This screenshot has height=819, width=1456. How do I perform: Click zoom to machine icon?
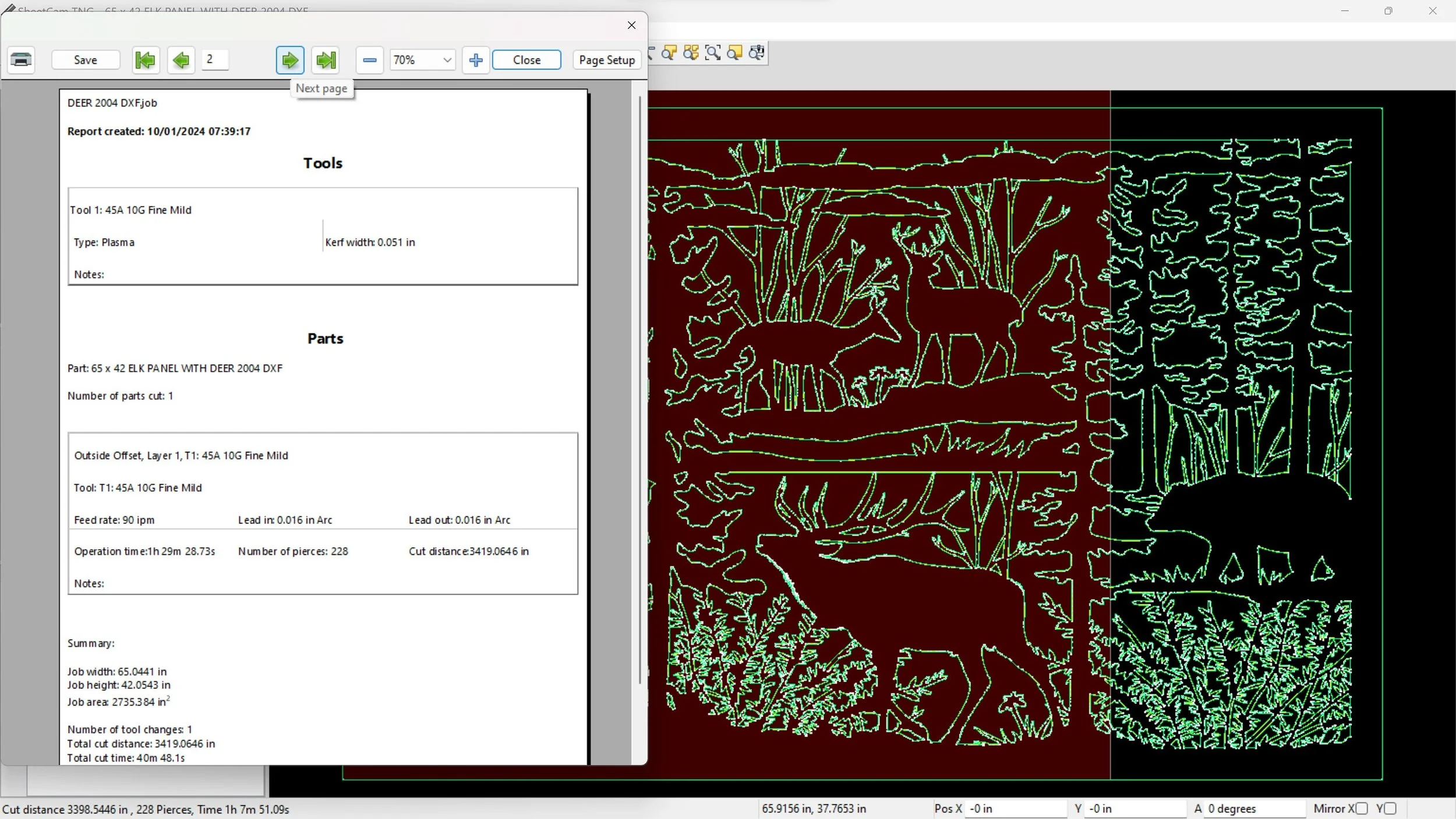(x=757, y=53)
